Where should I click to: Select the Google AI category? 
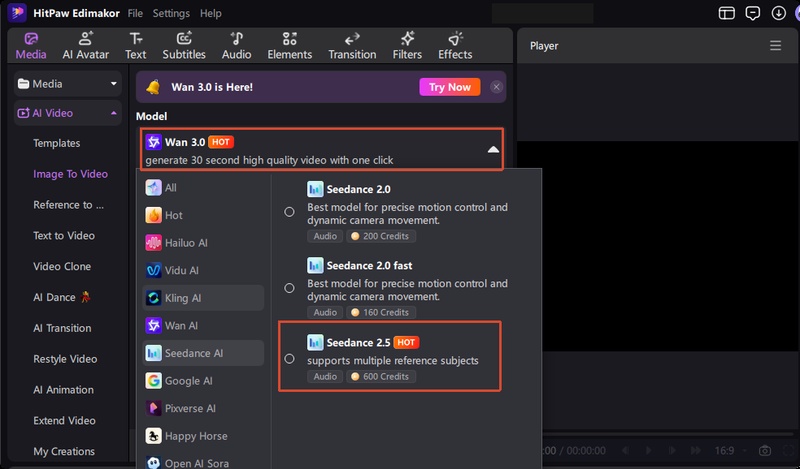(x=203, y=381)
